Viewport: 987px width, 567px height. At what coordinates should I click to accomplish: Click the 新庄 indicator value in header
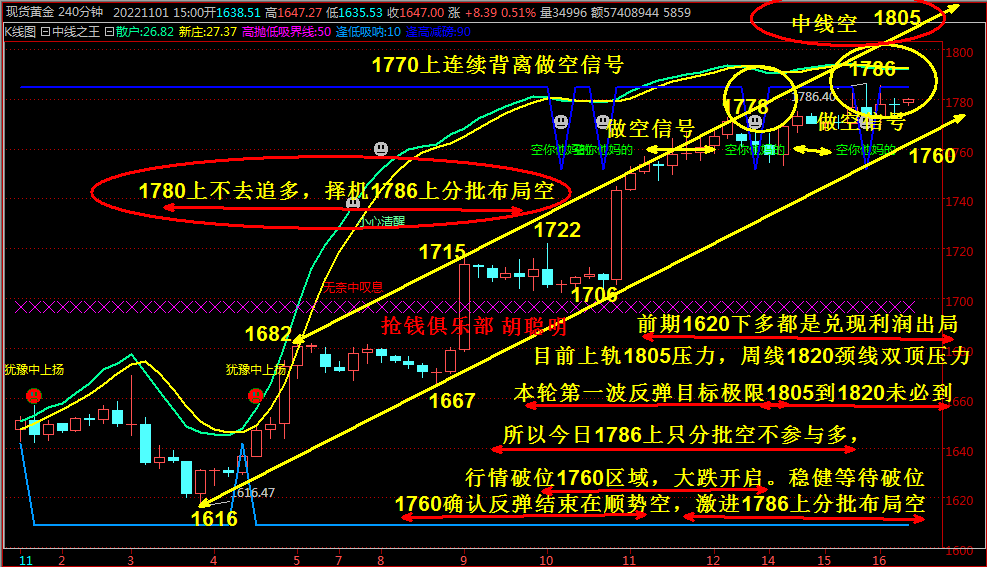208,31
